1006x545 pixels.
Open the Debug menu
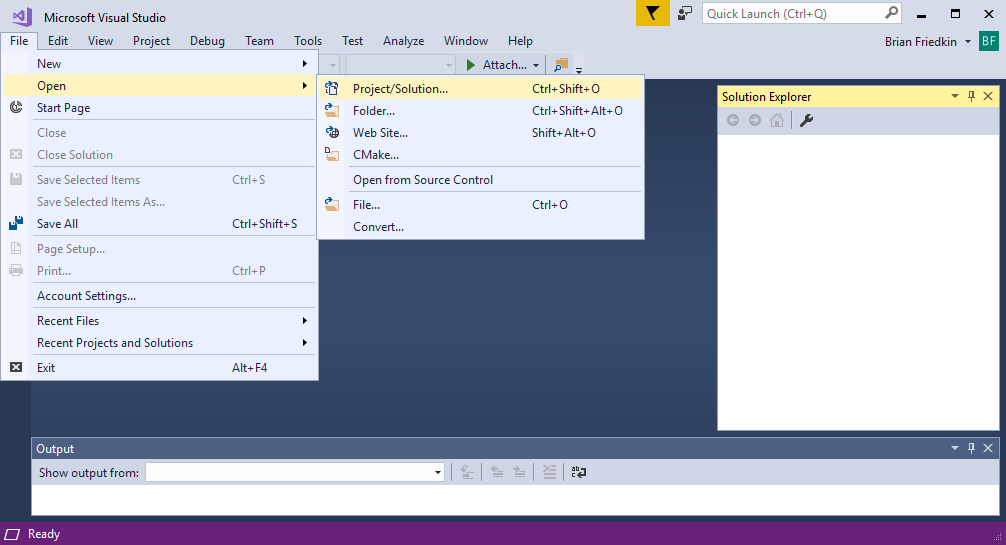[x=207, y=40]
